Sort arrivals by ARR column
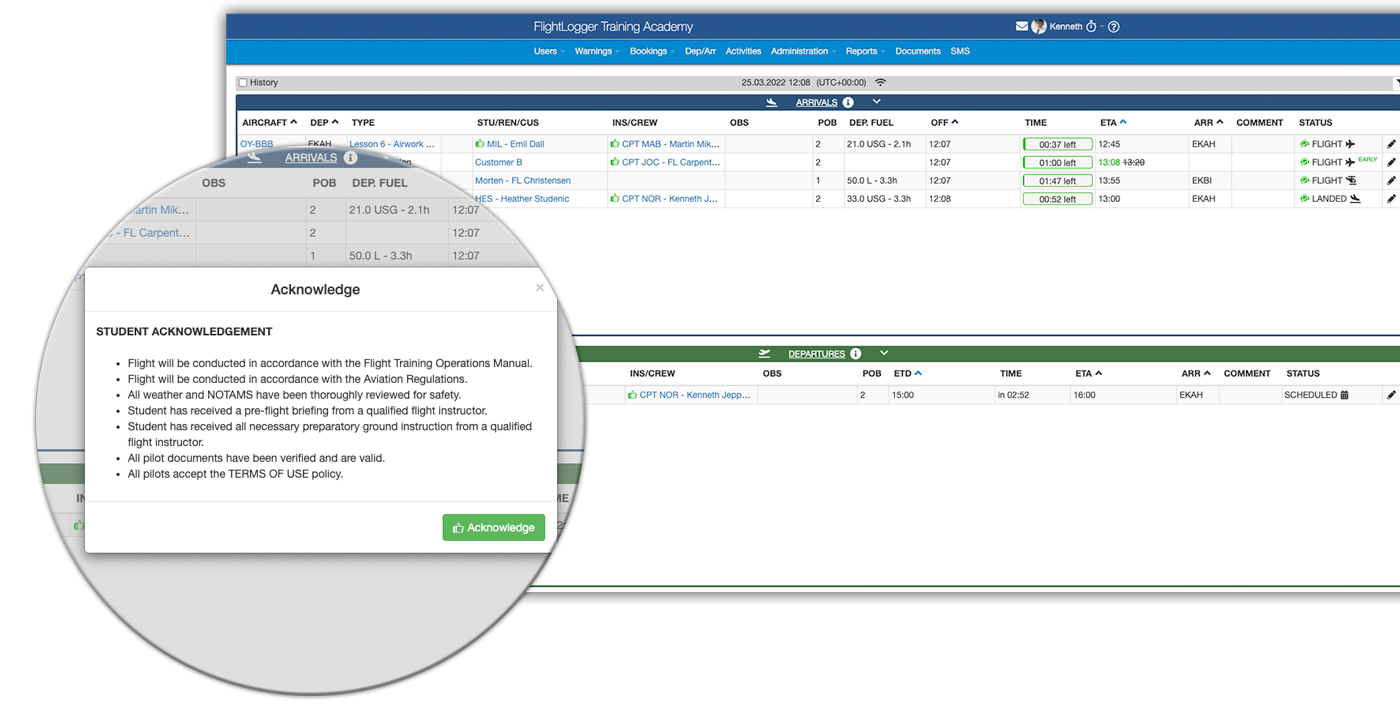This screenshot has height=723, width=1400. (1207, 122)
